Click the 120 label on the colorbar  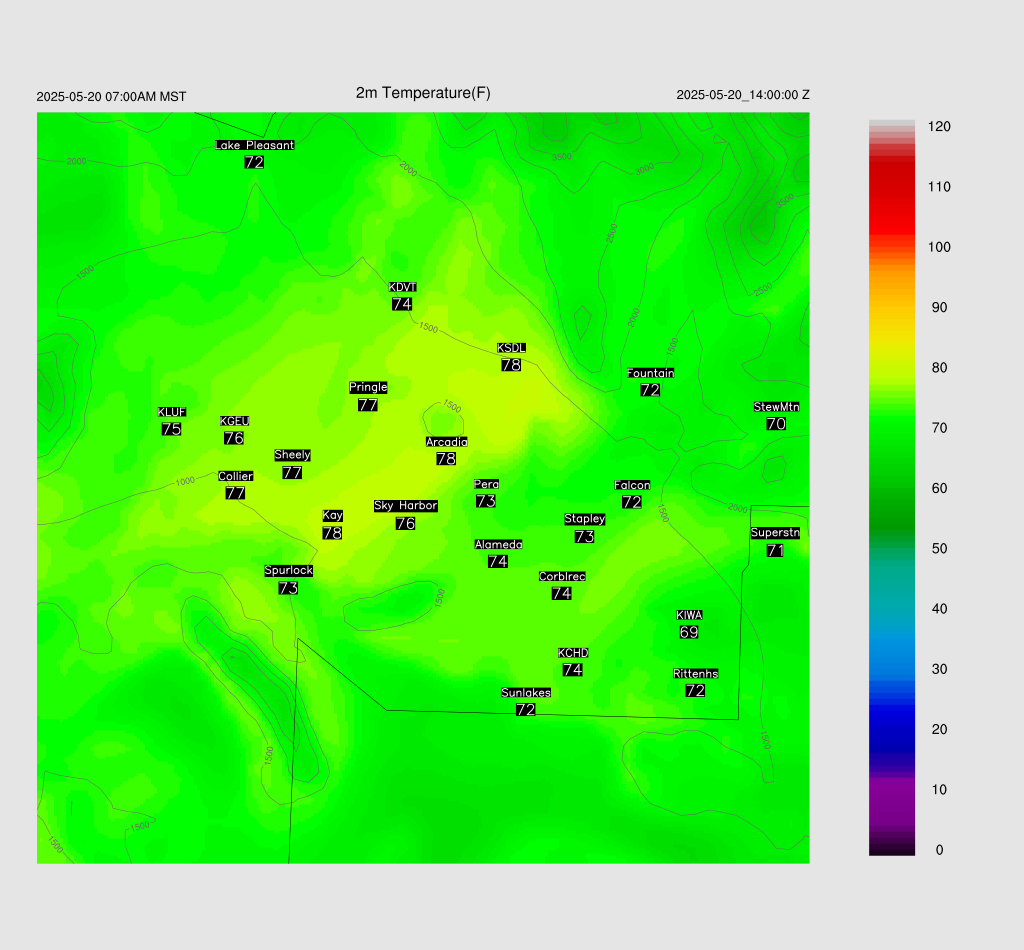tap(939, 127)
